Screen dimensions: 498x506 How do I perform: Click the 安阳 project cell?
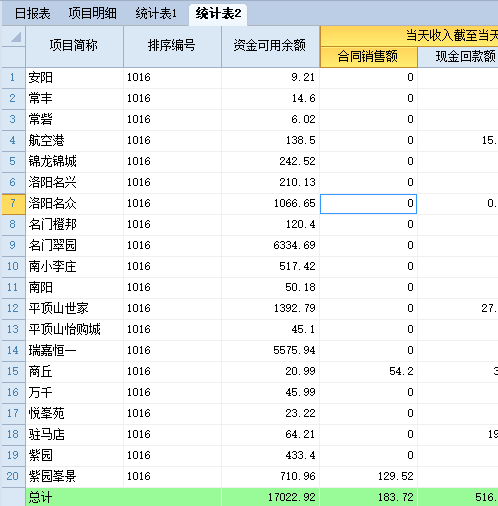click(74, 78)
